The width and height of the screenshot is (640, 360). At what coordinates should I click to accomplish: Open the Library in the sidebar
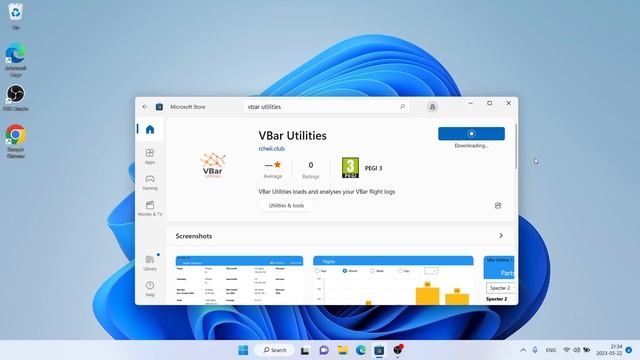(150, 263)
